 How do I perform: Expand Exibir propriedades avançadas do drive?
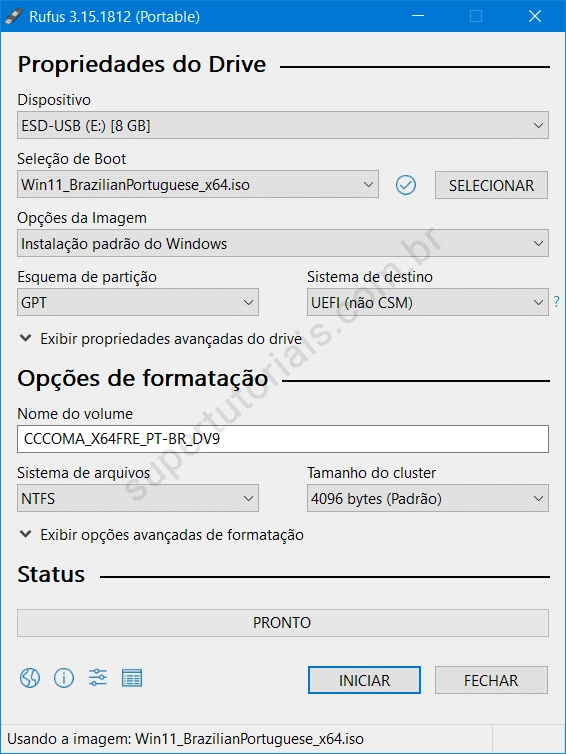pos(161,339)
